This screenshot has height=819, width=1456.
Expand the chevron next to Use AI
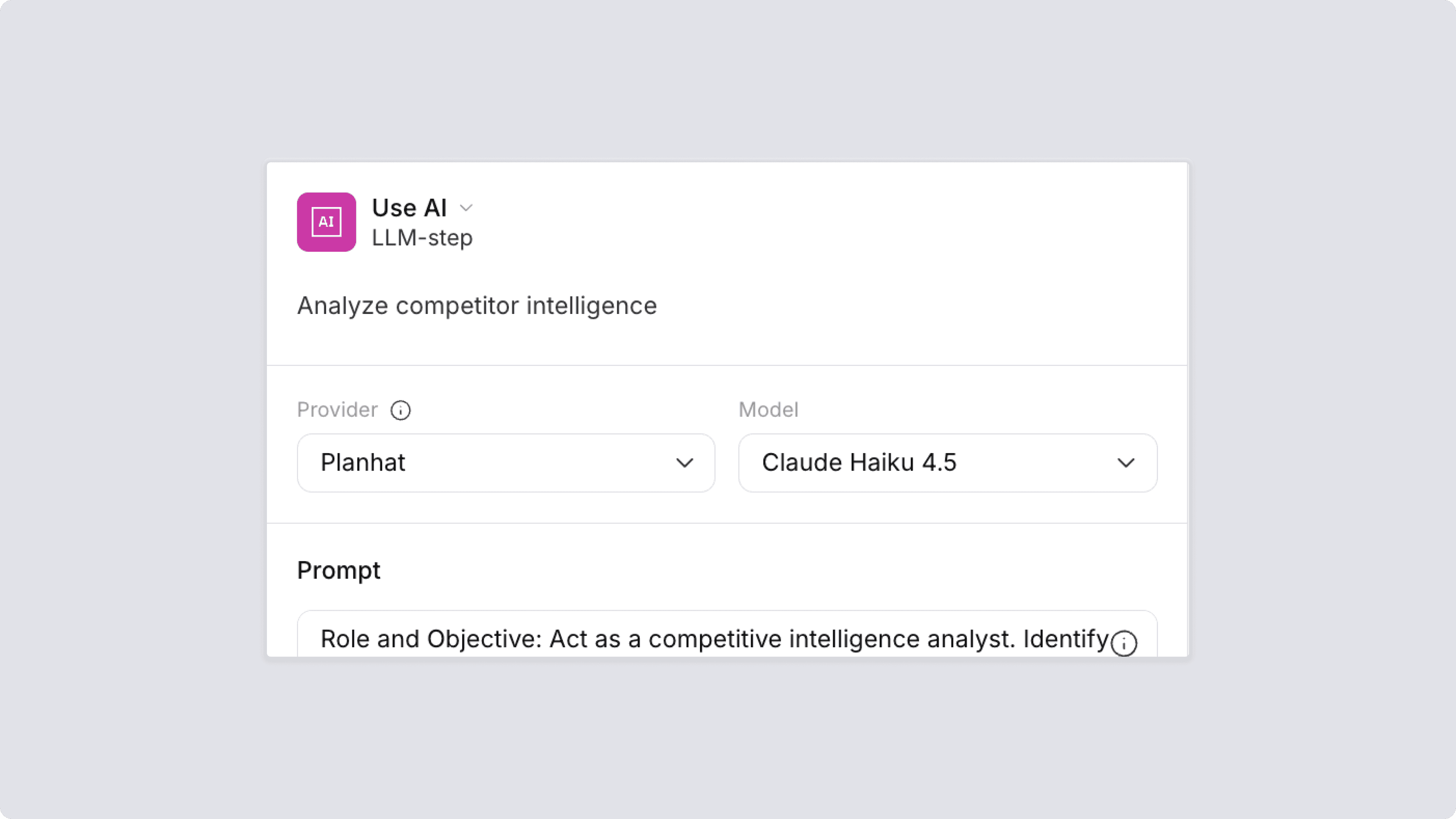pyautogui.click(x=466, y=208)
